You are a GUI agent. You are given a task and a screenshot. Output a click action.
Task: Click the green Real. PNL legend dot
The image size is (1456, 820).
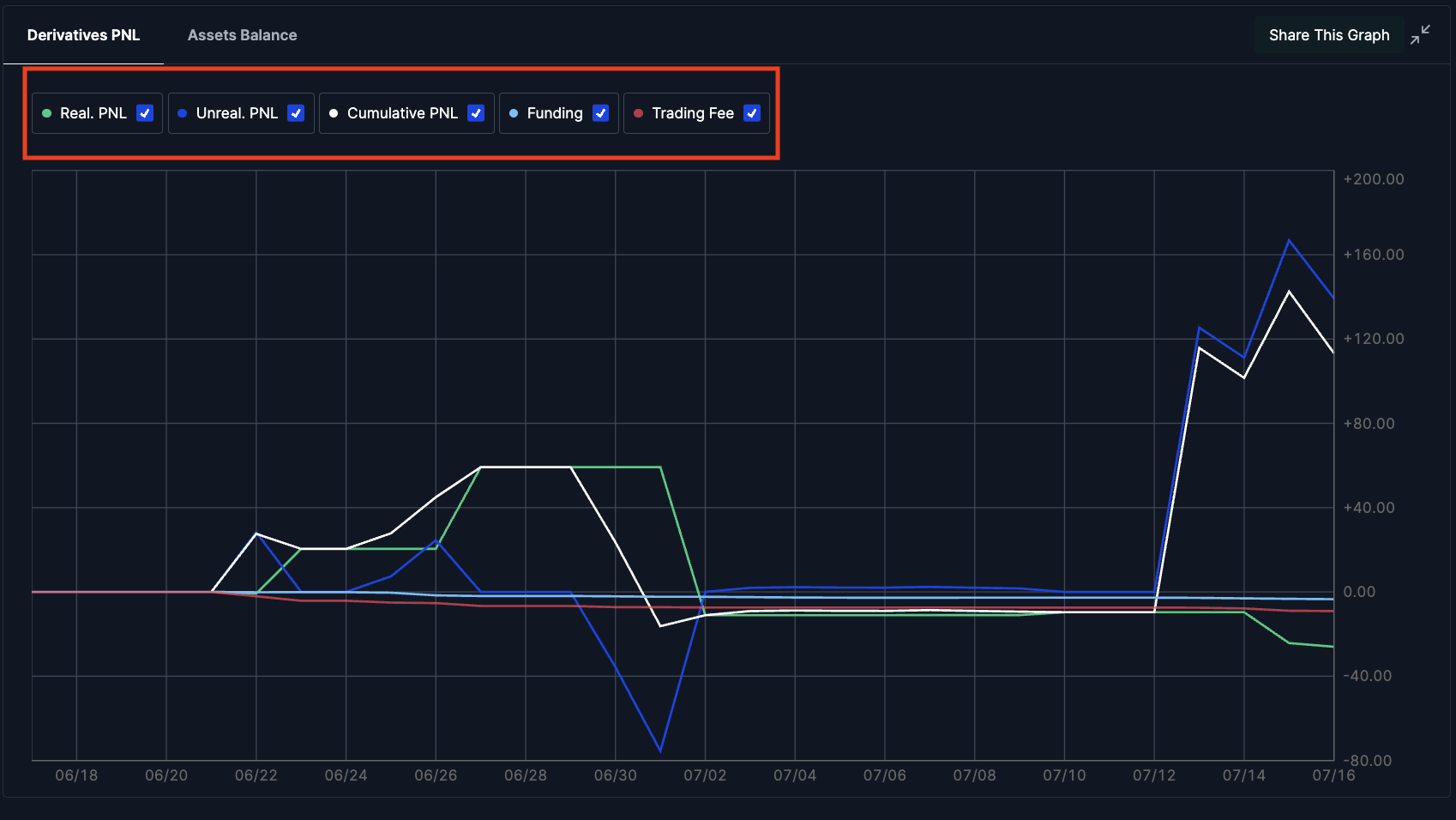pyautogui.click(x=47, y=113)
